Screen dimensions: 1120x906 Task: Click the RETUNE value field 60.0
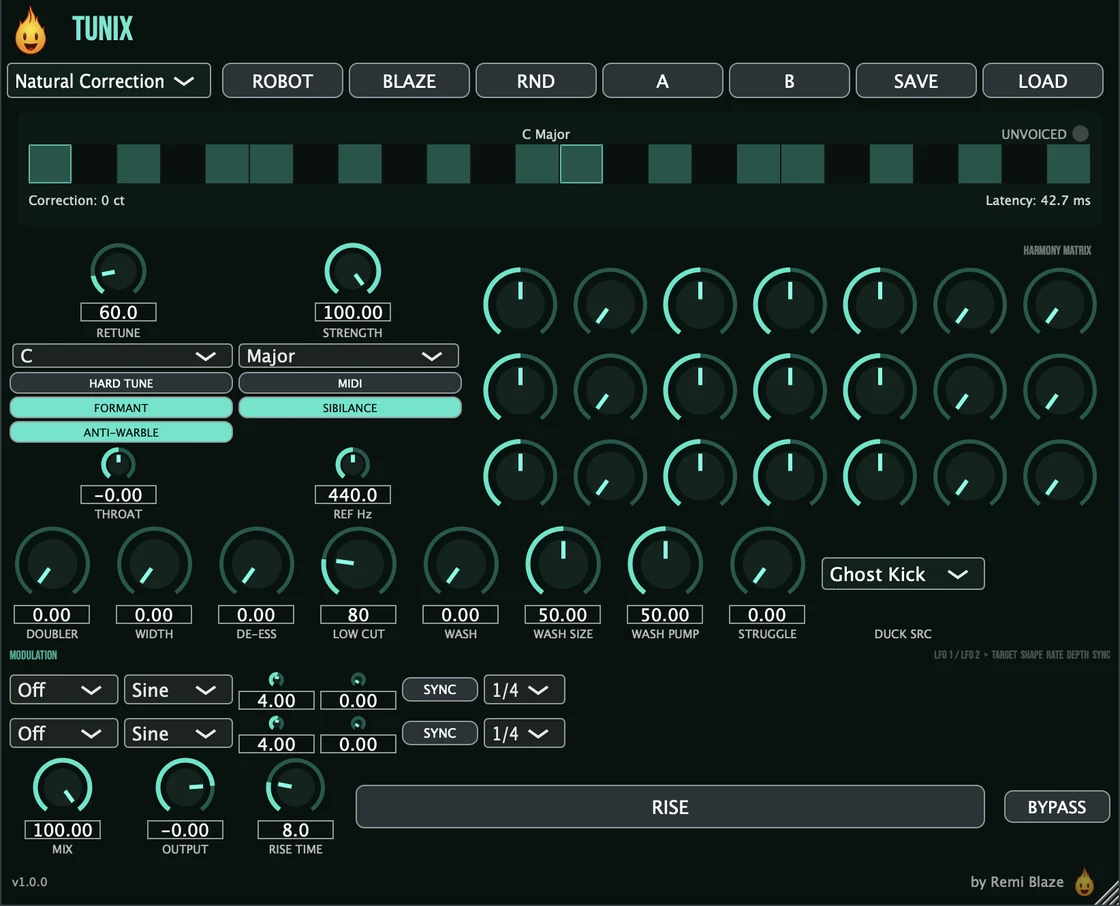tap(118, 312)
